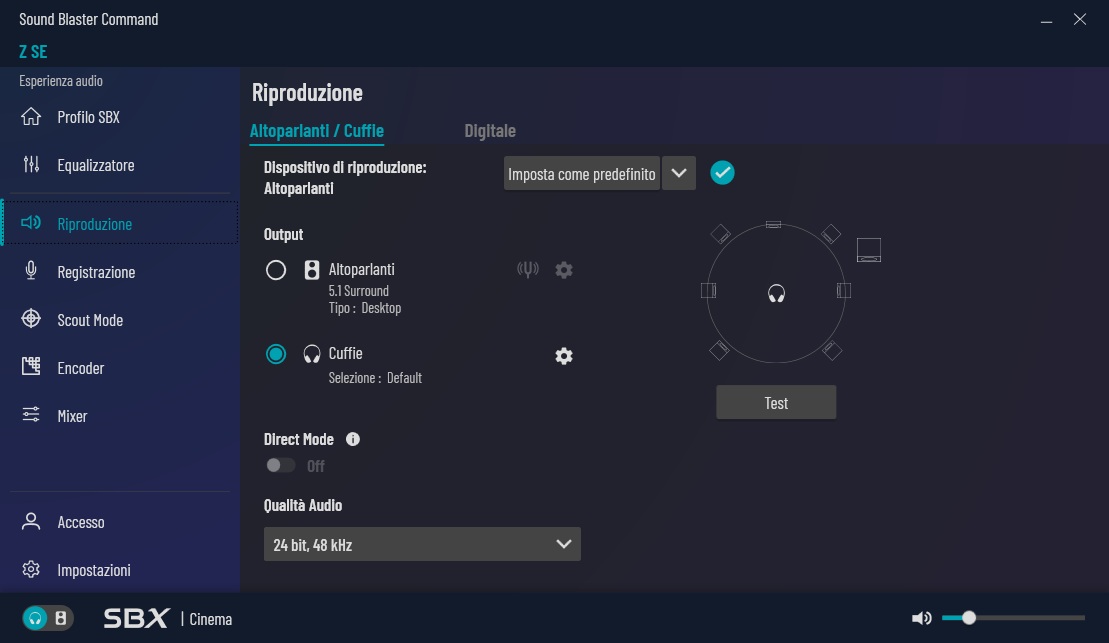Click the Test button
This screenshot has width=1109, height=643.
click(x=776, y=402)
